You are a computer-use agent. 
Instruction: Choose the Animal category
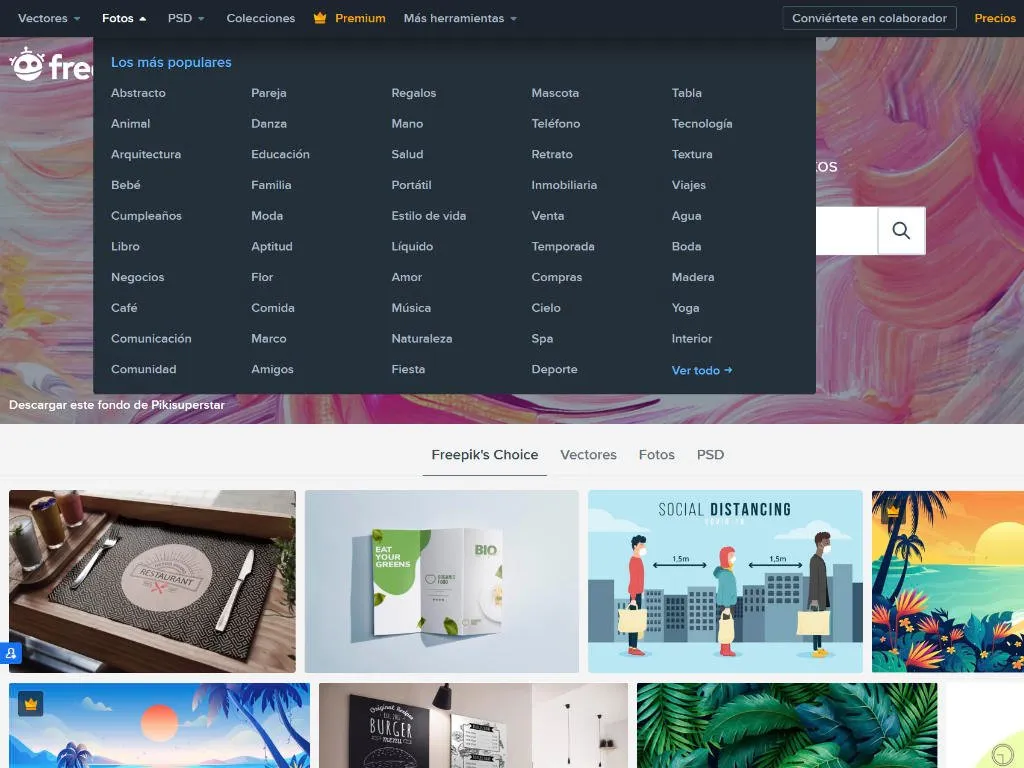130,123
